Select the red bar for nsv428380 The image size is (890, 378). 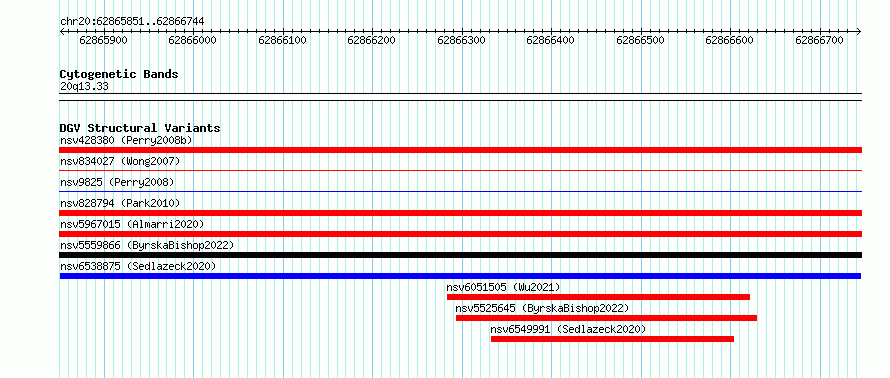[460, 150]
